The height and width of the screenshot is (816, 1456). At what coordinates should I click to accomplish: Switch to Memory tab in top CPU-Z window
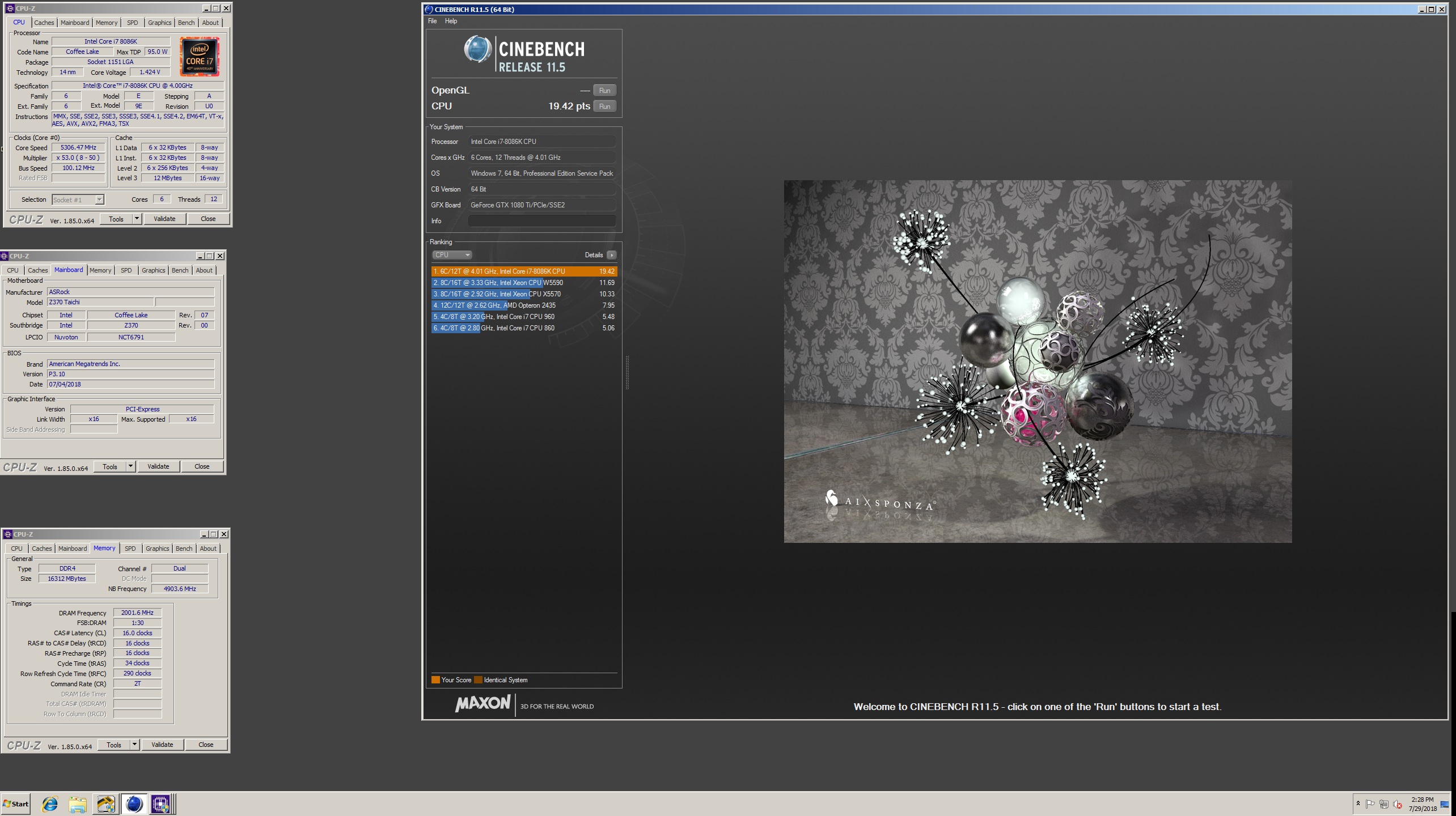[x=107, y=23]
